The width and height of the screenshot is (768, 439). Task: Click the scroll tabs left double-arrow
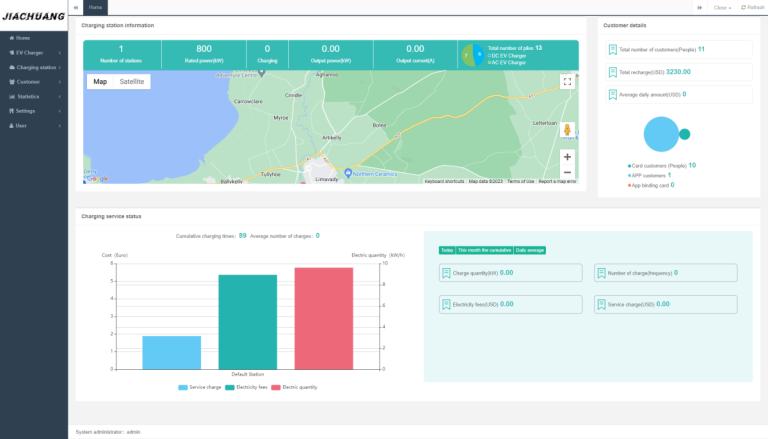coord(76,7)
